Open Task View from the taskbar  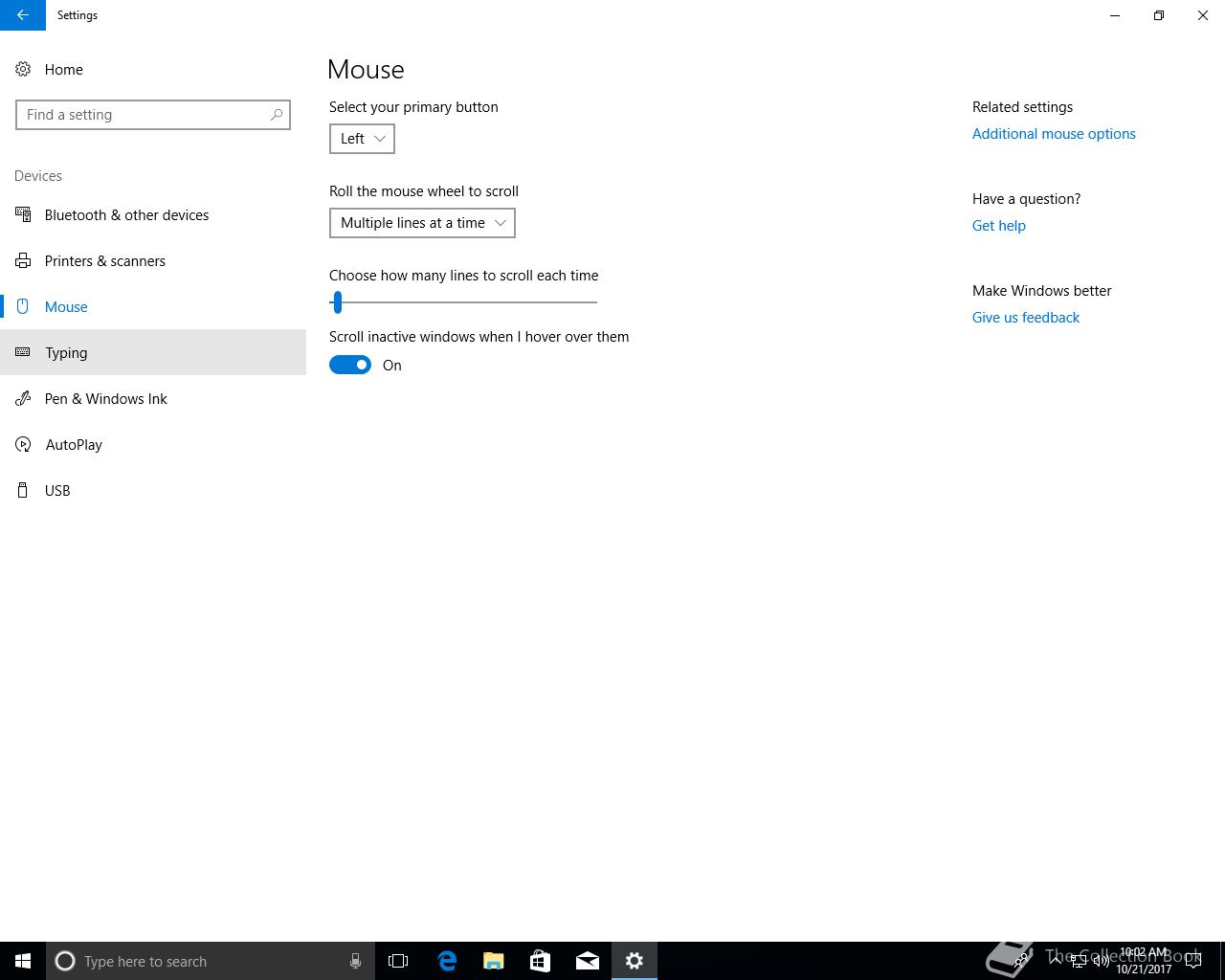pyautogui.click(x=398, y=961)
